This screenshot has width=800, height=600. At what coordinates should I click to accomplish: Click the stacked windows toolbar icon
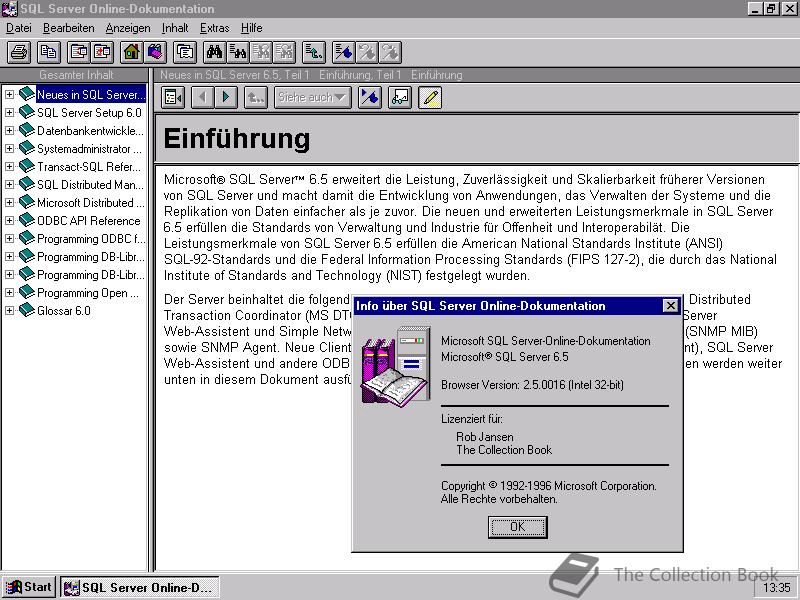click(x=185, y=52)
